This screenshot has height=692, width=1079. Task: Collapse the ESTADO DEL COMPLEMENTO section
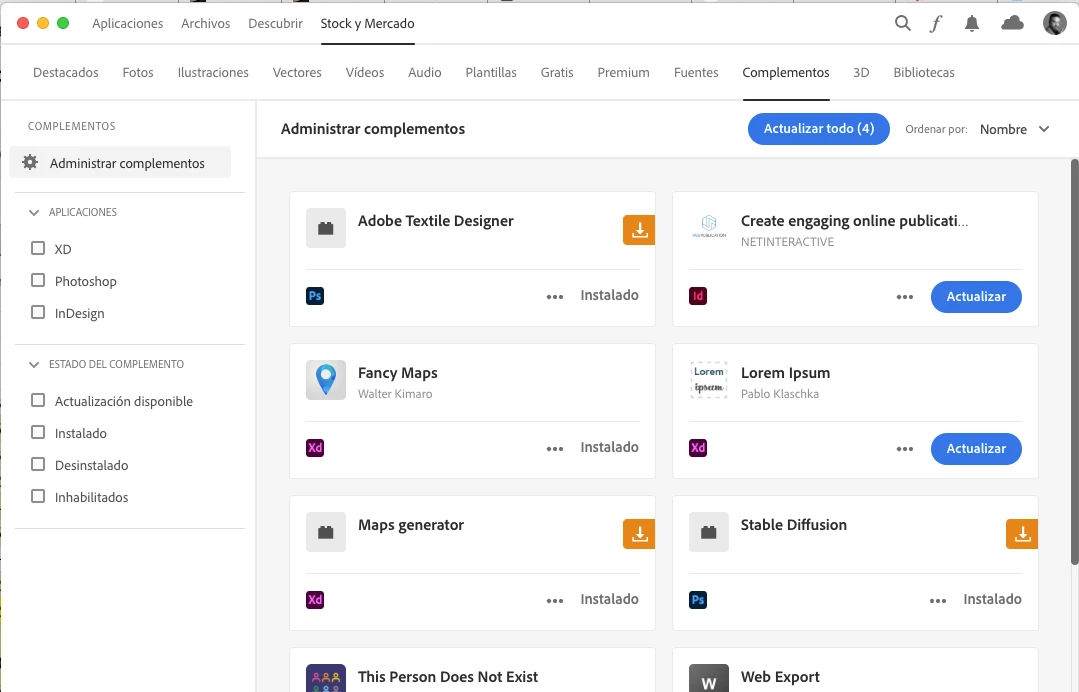pyautogui.click(x=34, y=365)
